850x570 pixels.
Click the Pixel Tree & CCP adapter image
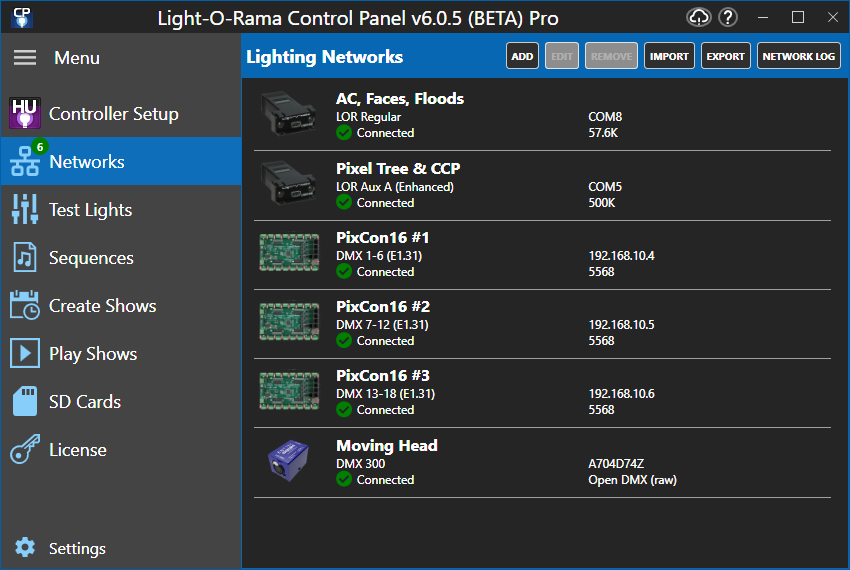pyautogui.click(x=289, y=183)
